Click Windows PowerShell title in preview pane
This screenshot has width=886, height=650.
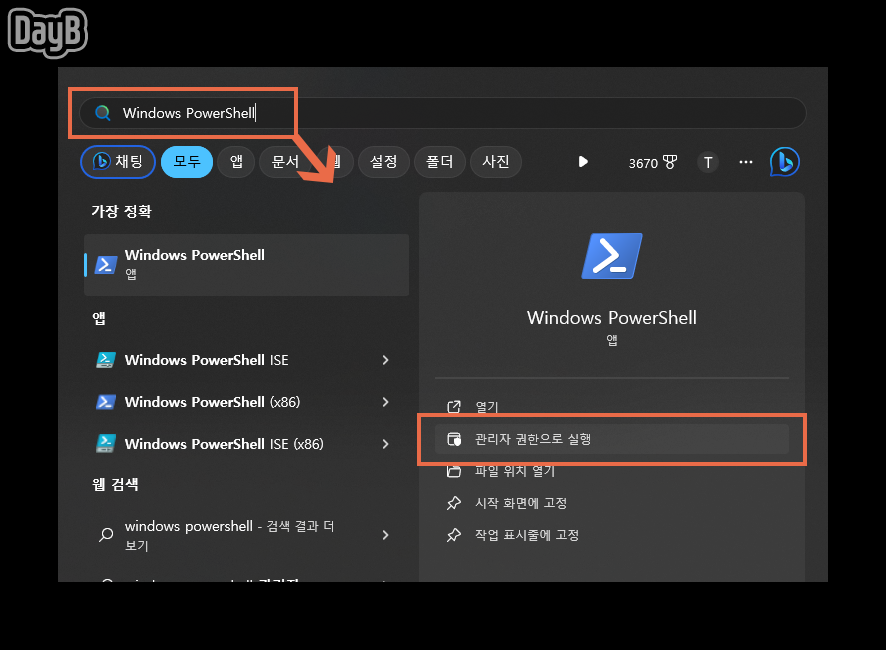(612, 318)
